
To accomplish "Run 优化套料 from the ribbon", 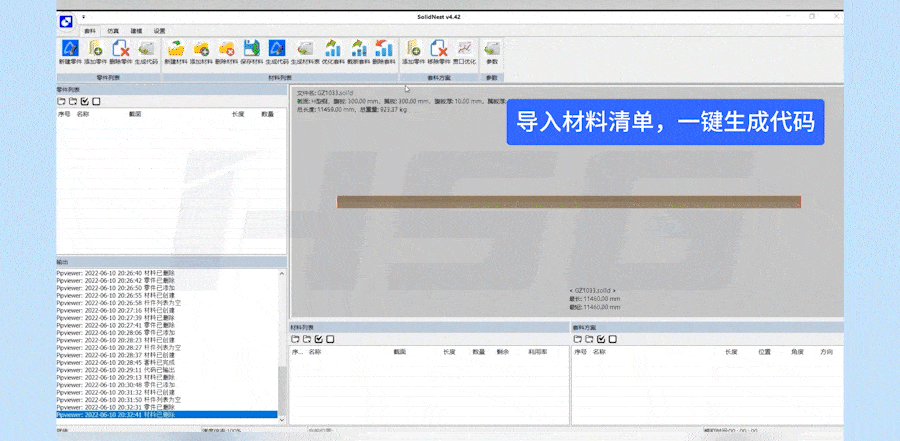I will (x=333, y=51).
